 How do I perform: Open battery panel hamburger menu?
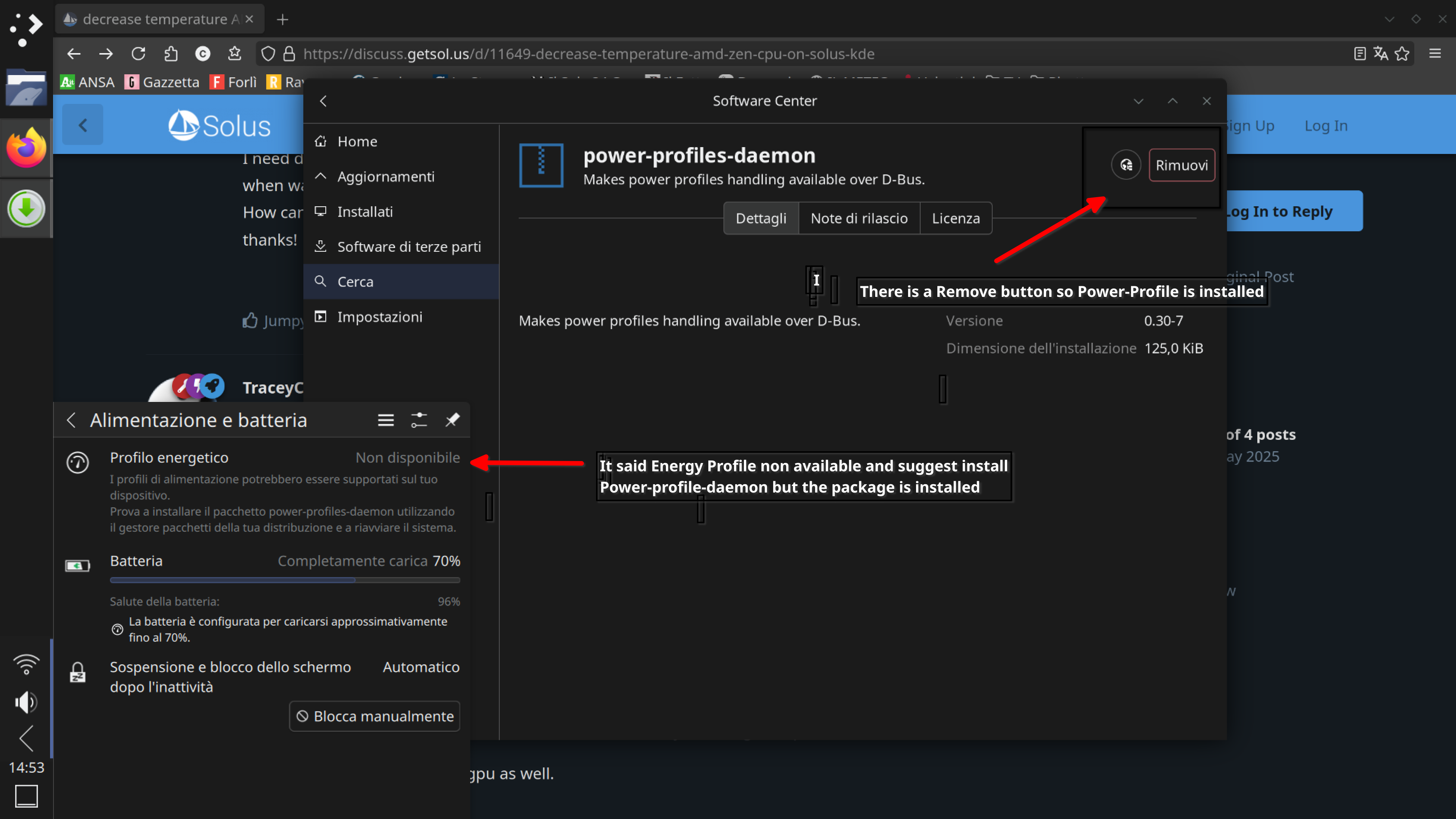pyautogui.click(x=386, y=420)
